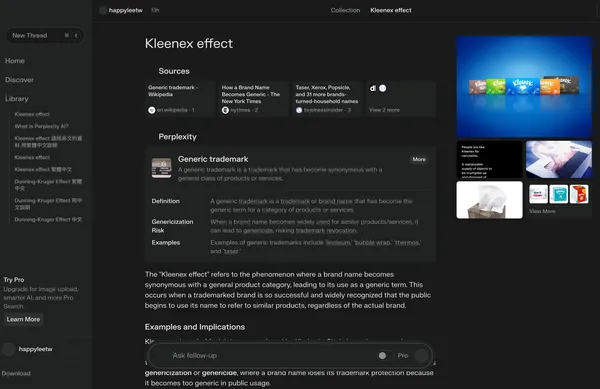
Task: Click the submit arrow in follow-up box
Action: pyautogui.click(x=421, y=355)
